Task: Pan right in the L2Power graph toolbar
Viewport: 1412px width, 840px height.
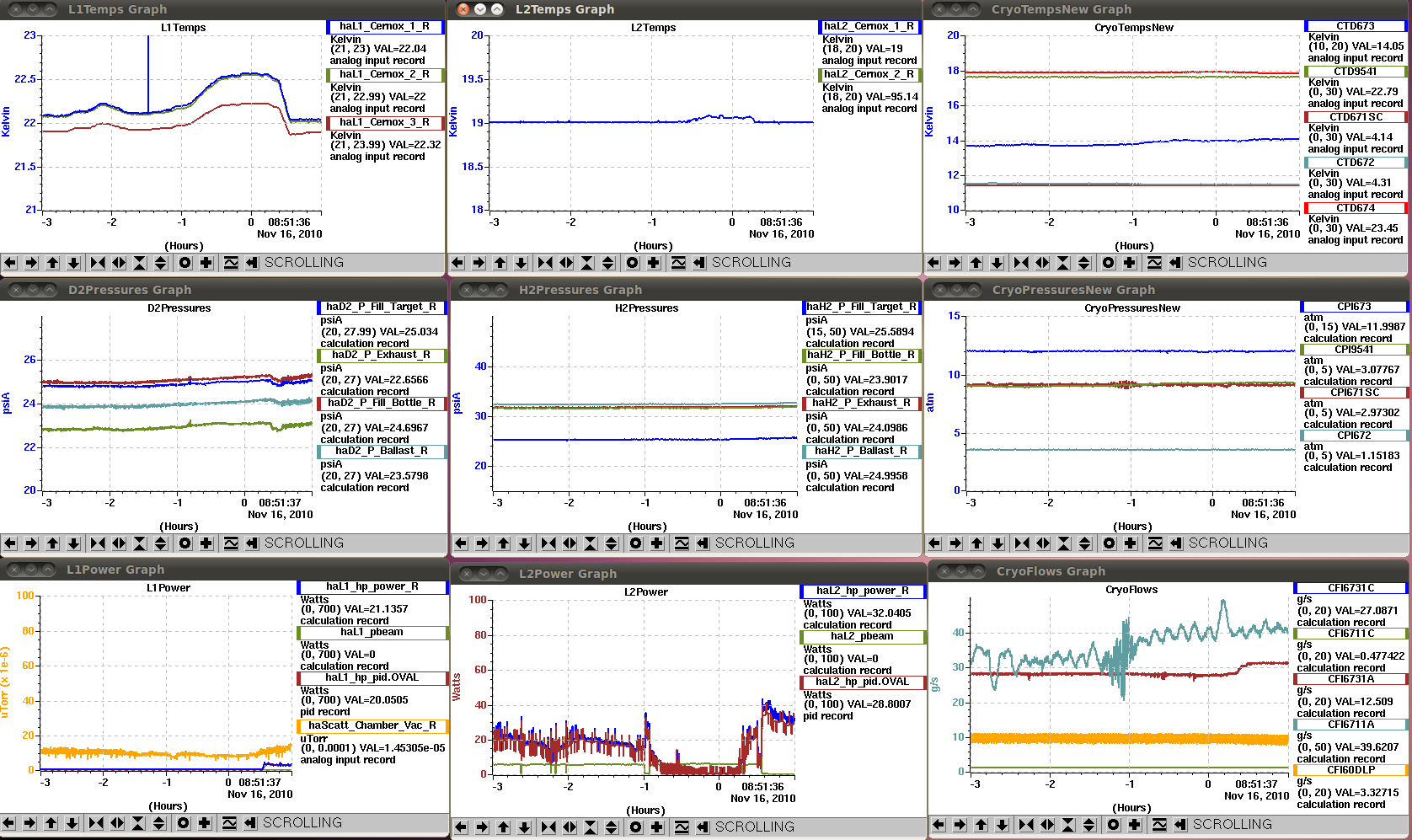Action: click(482, 827)
